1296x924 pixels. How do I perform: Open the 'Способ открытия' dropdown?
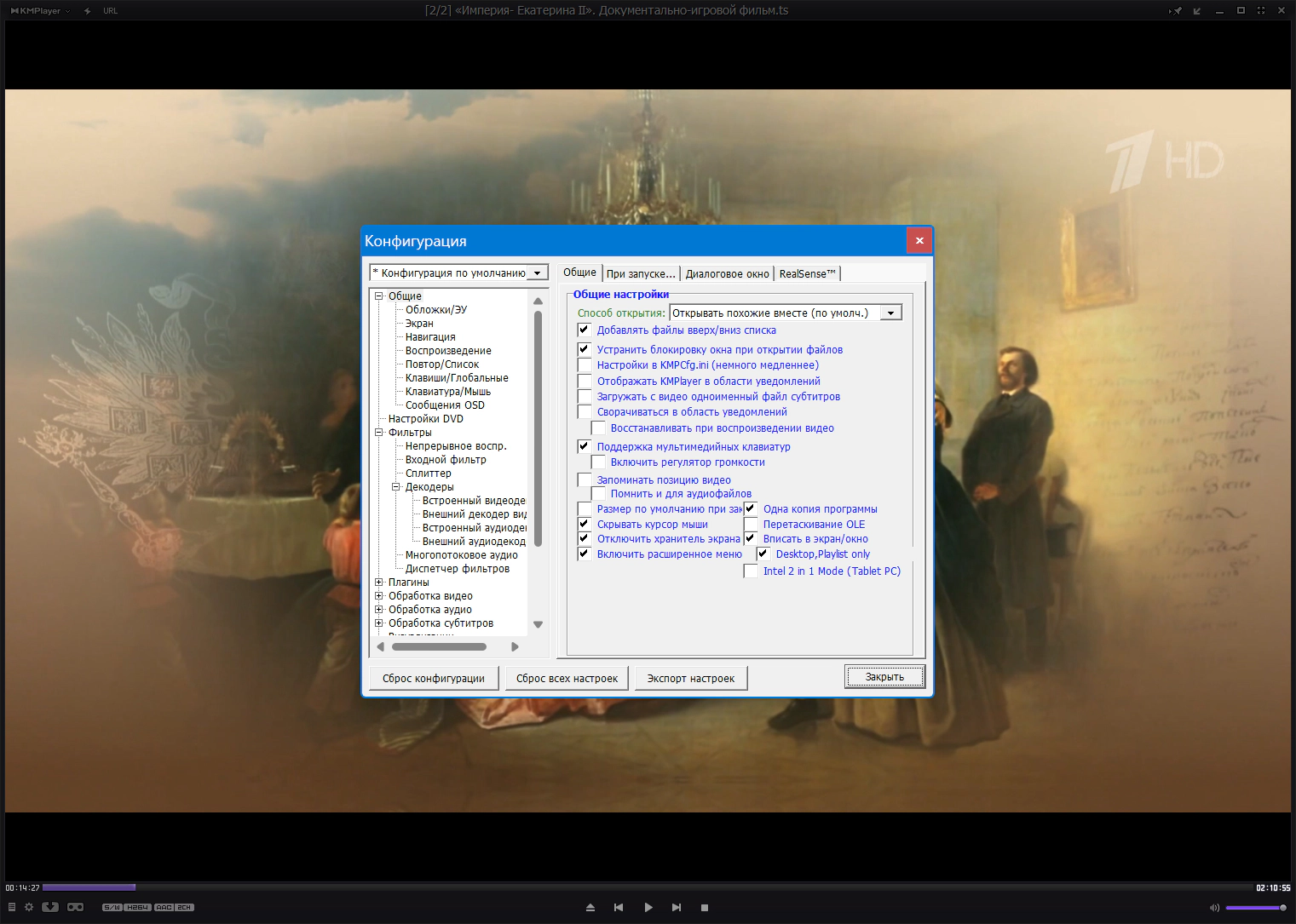890,313
